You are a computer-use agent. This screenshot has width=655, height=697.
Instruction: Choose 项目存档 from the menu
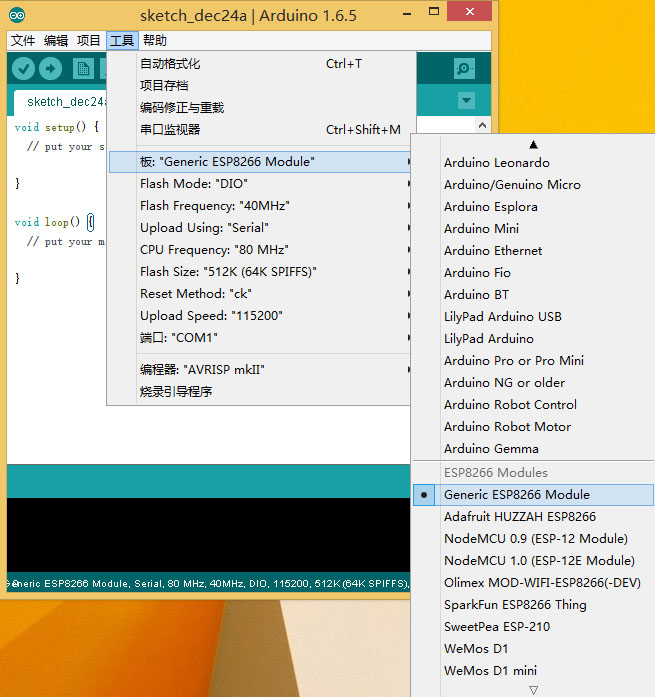click(260, 85)
